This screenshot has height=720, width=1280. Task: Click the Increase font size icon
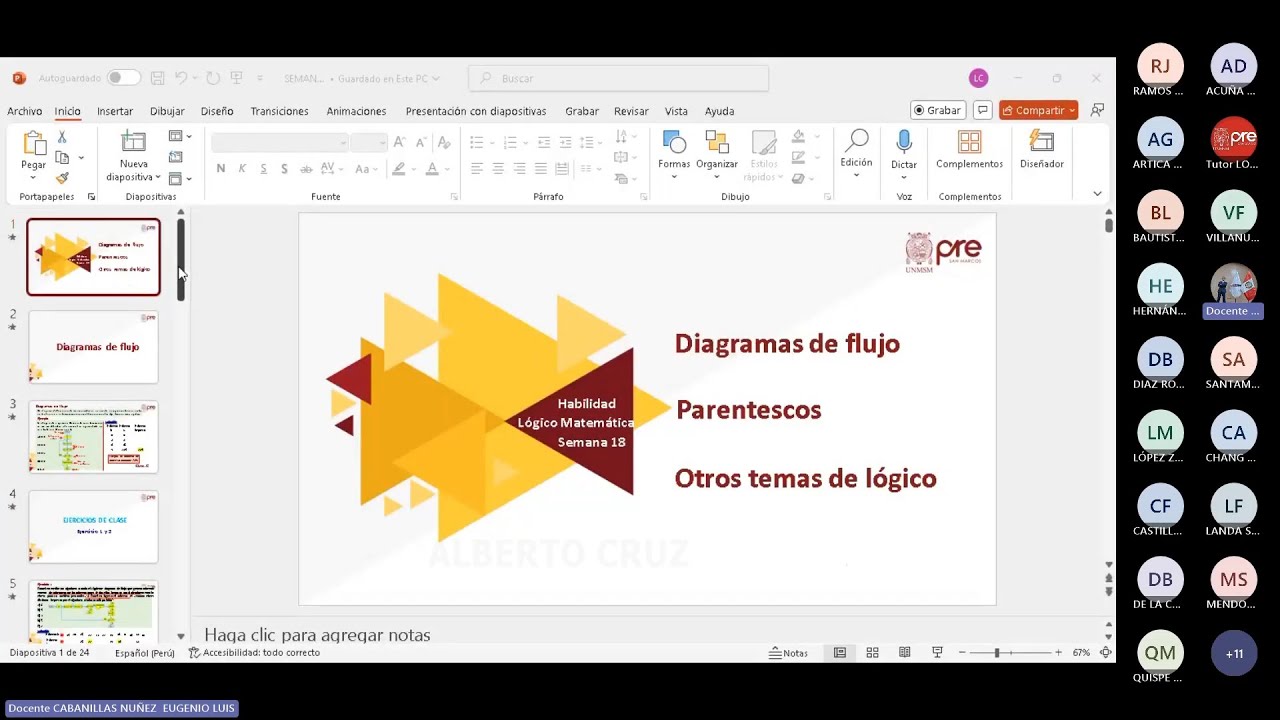[399, 143]
